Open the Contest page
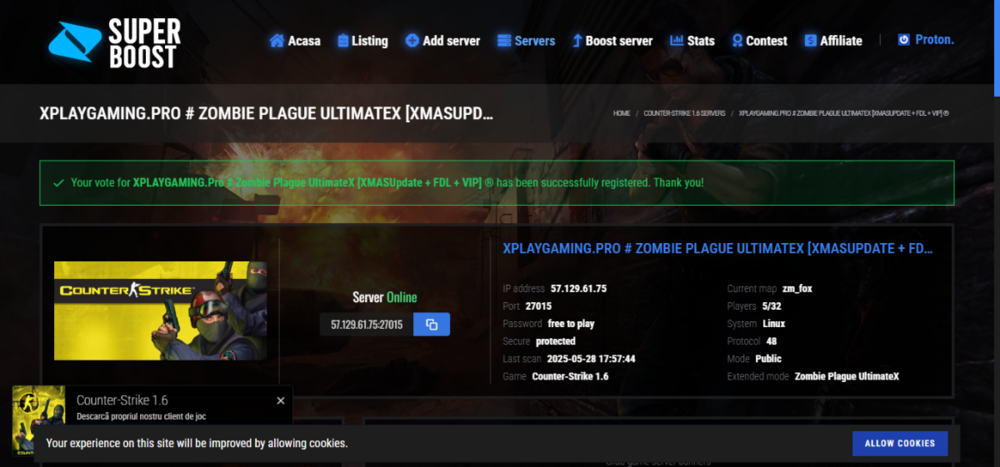The image size is (1000, 467). pyautogui.click(x=759, y=41)
